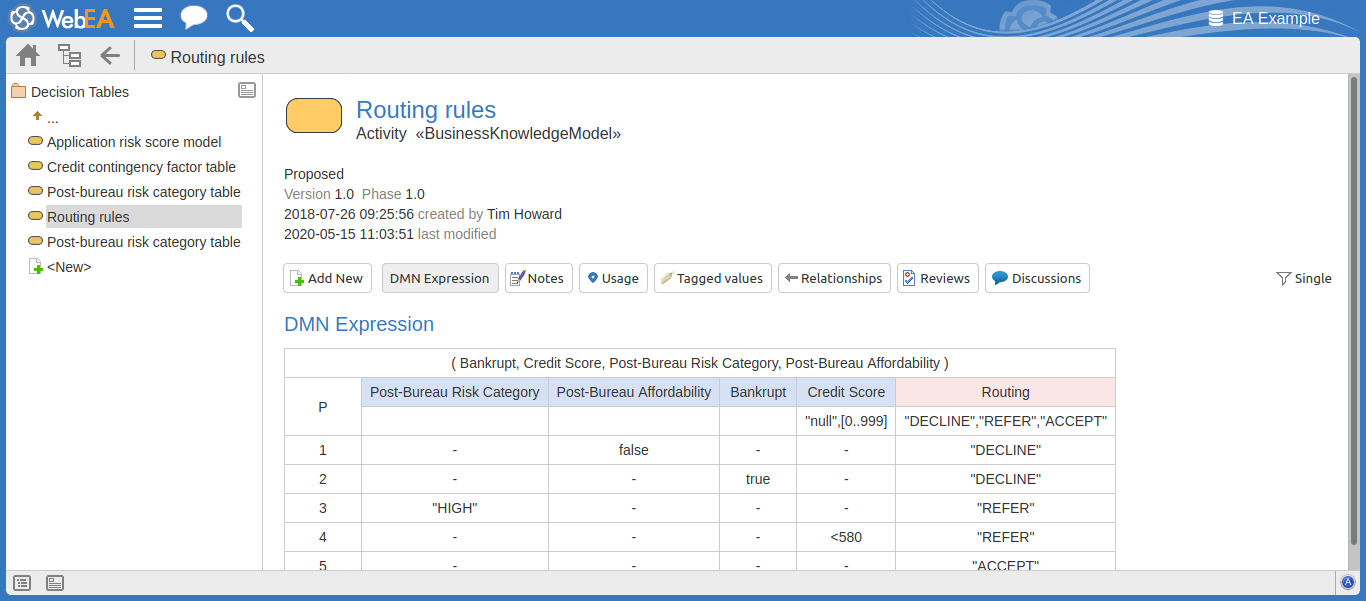Click the list view icon in status bar
This screenshot has width=1366, height=601.
(22, 583)
